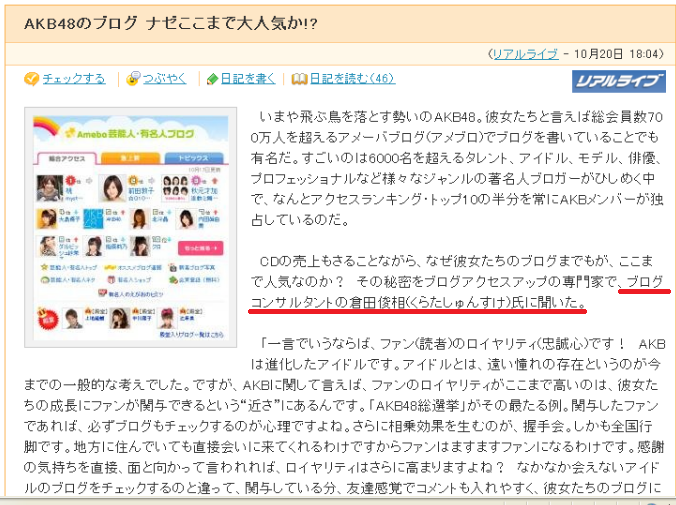The height and width of the screenshot is (505, 676).
Task: Click the paragraph starting CDの売上もさることながら
Action: [457, 282]
